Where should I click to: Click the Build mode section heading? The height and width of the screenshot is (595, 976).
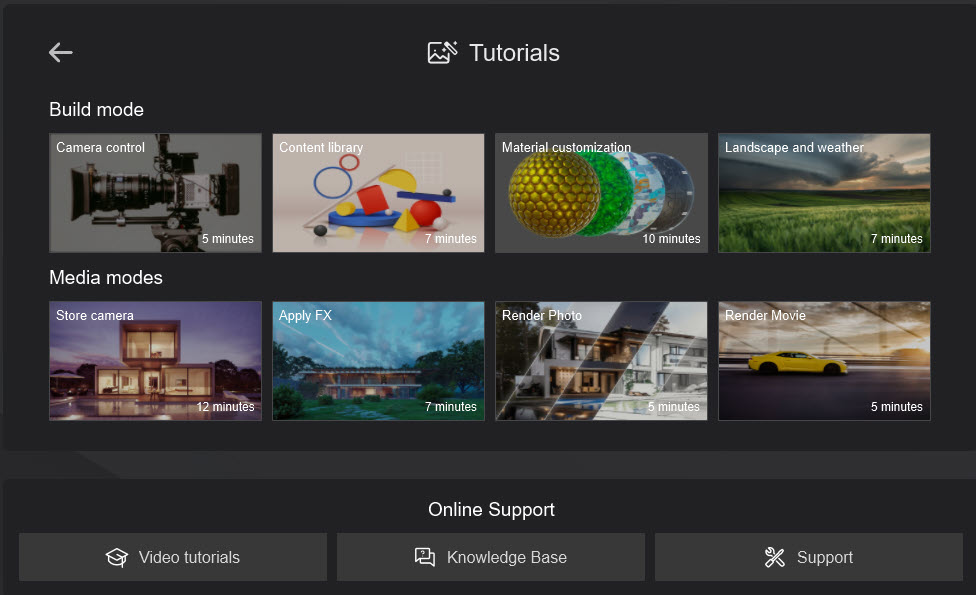coord(96,110)
